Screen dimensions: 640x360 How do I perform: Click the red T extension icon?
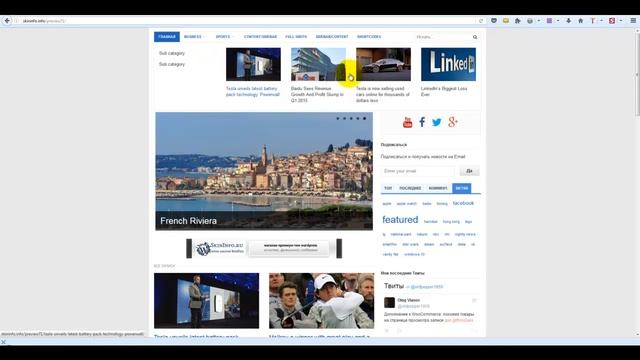tap(593, 20)
